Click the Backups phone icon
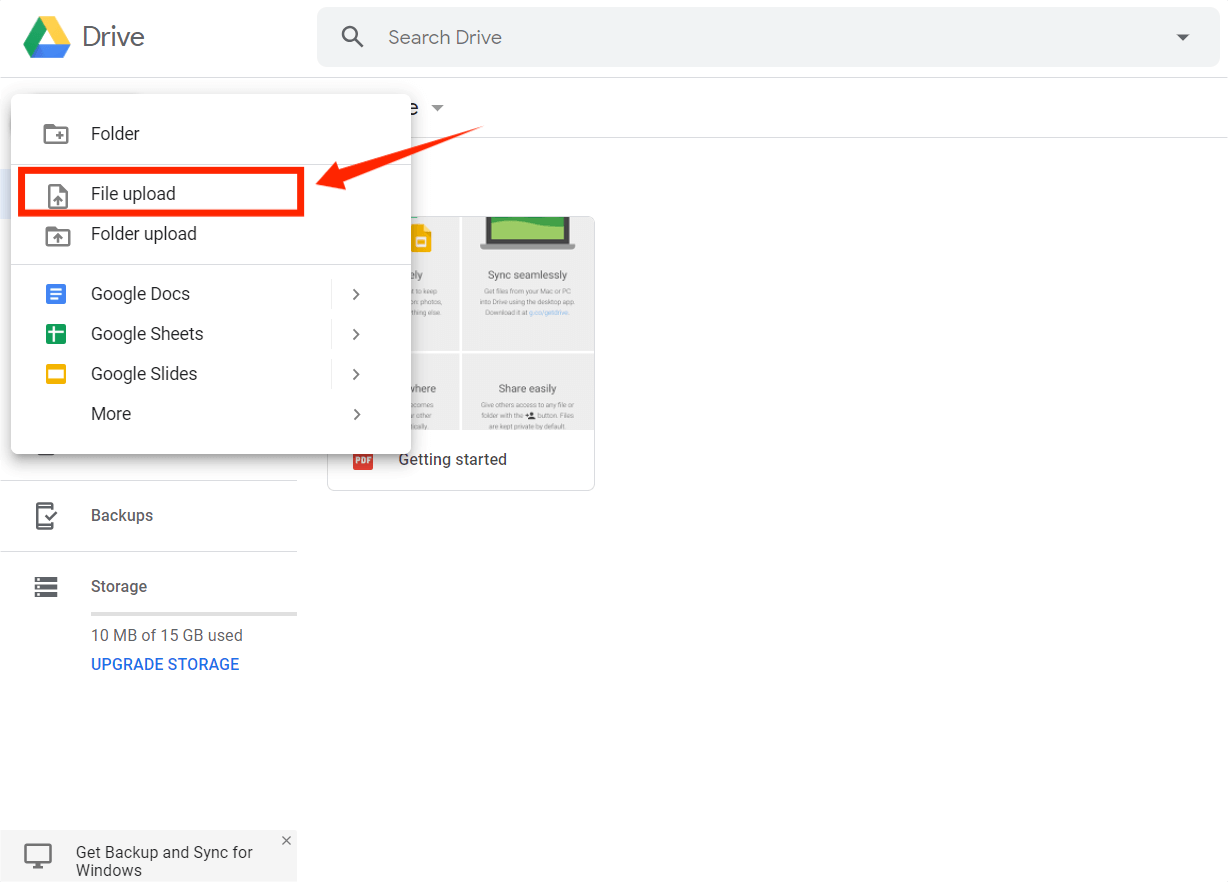Image resolution: width=1228 pixels, height=882 pixels. pyautogui.click(x=46, y=516)
